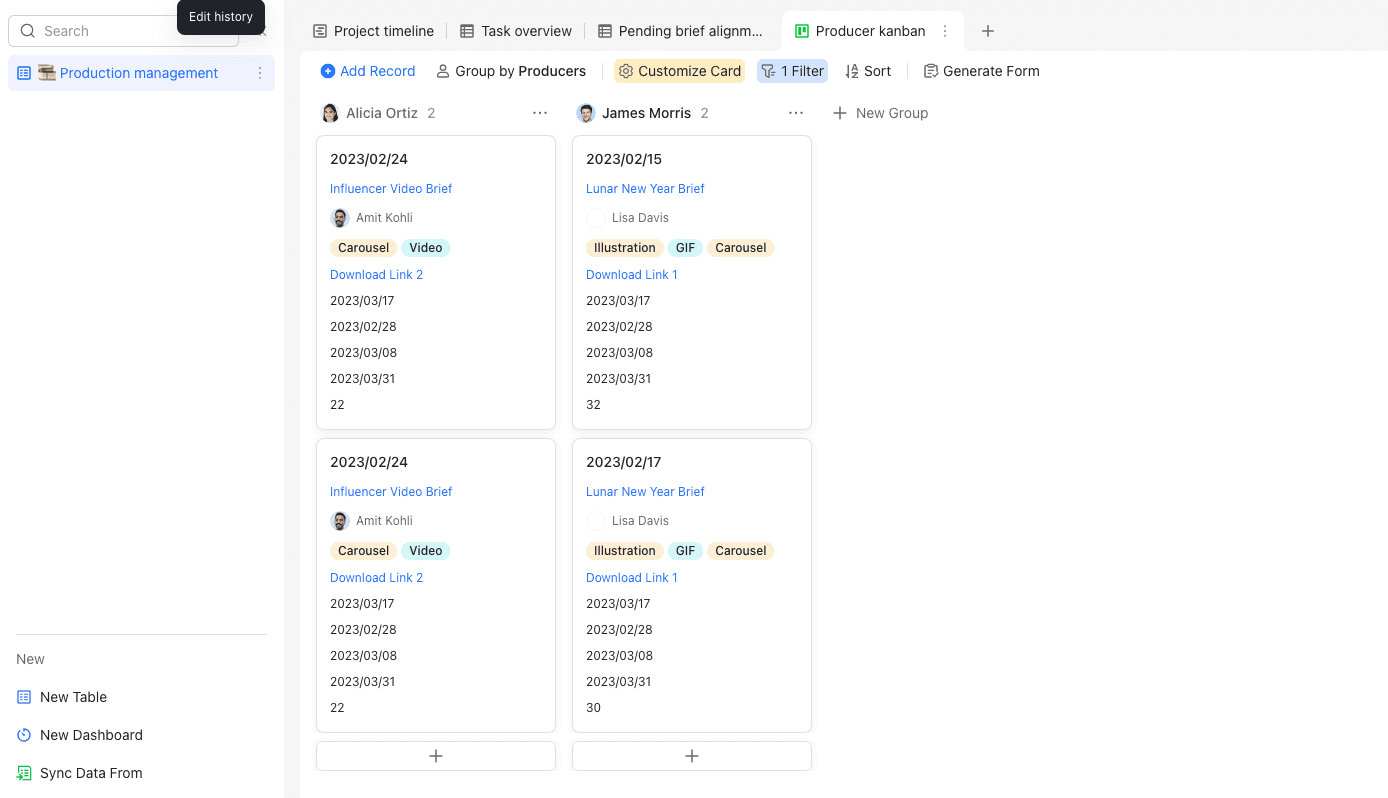Click James Morris avatar in group header
The image size is (1388, 798).
(x=586, y=113)
